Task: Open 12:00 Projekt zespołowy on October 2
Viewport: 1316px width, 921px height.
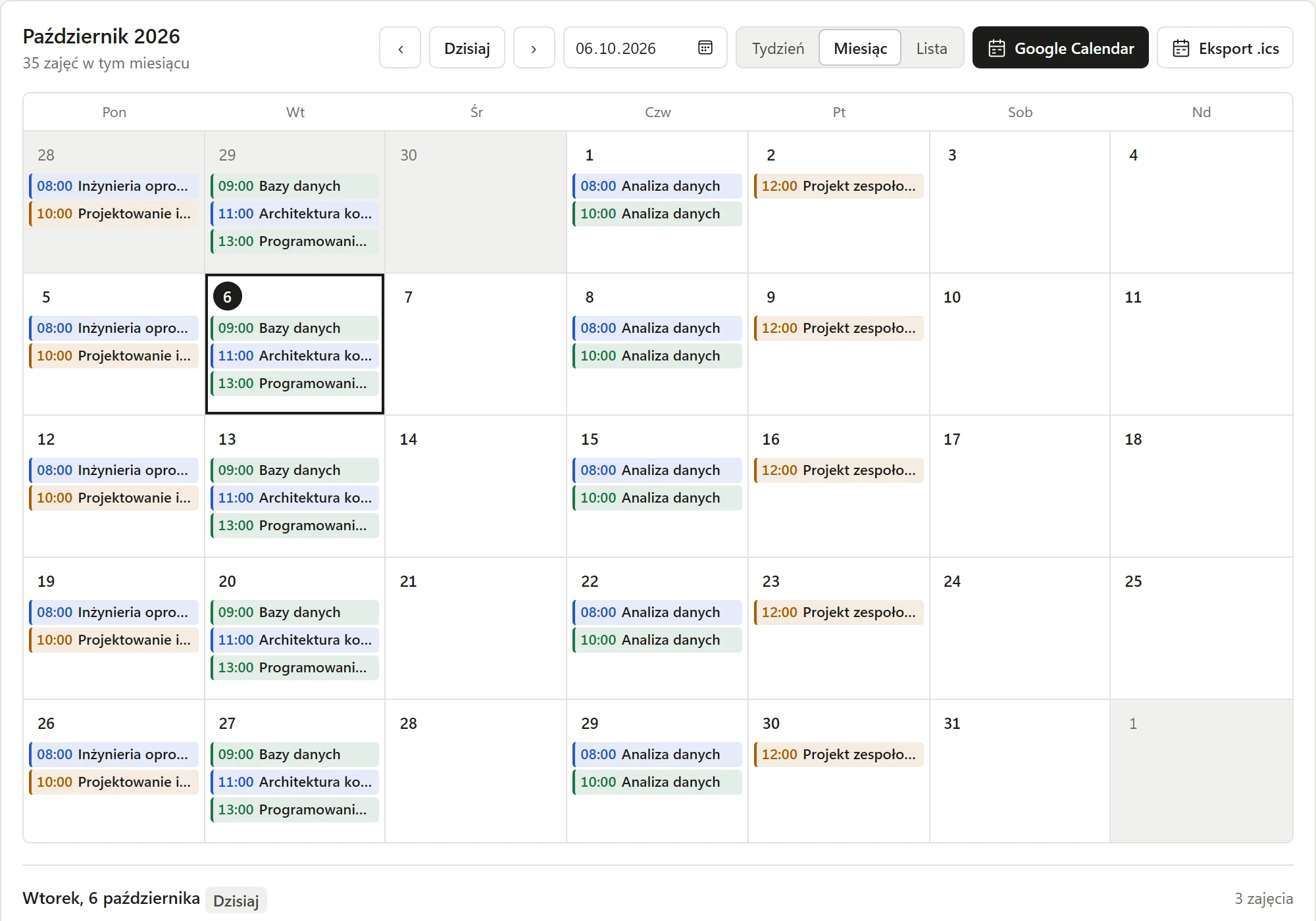Action: [x=839, y=186]
